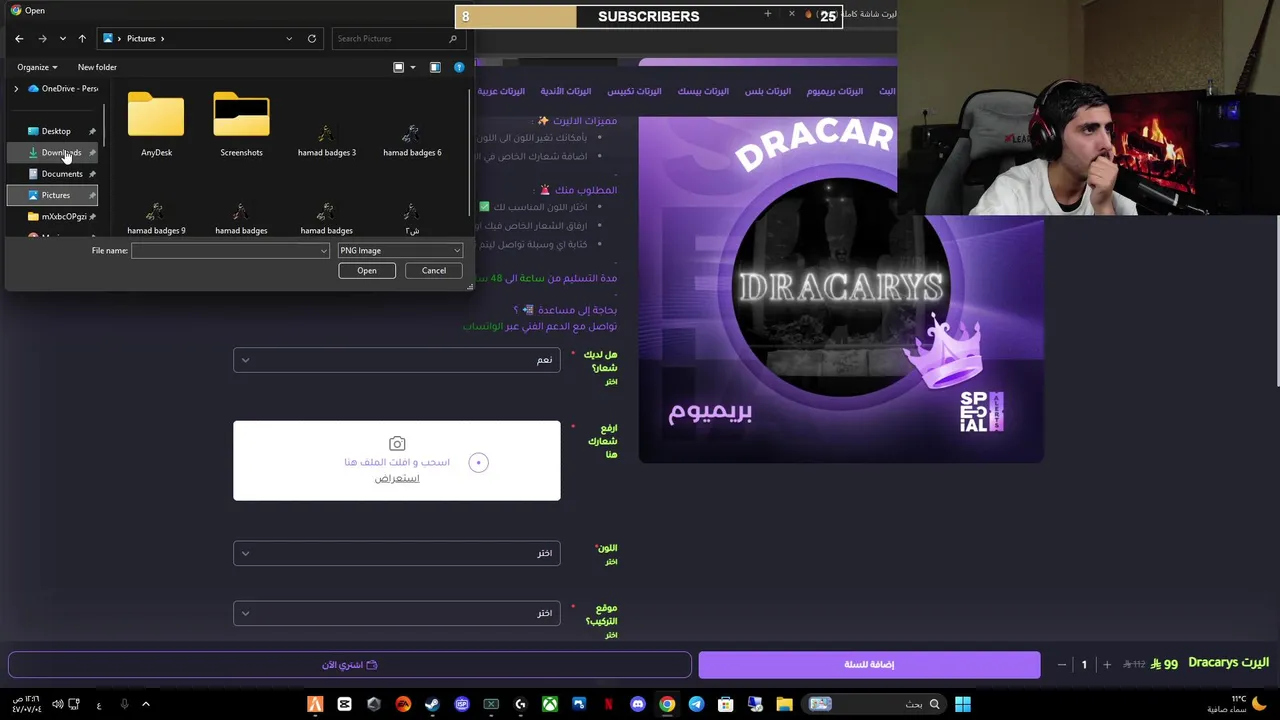Click the forward navigation arrow in the dialog

point(42,39)
